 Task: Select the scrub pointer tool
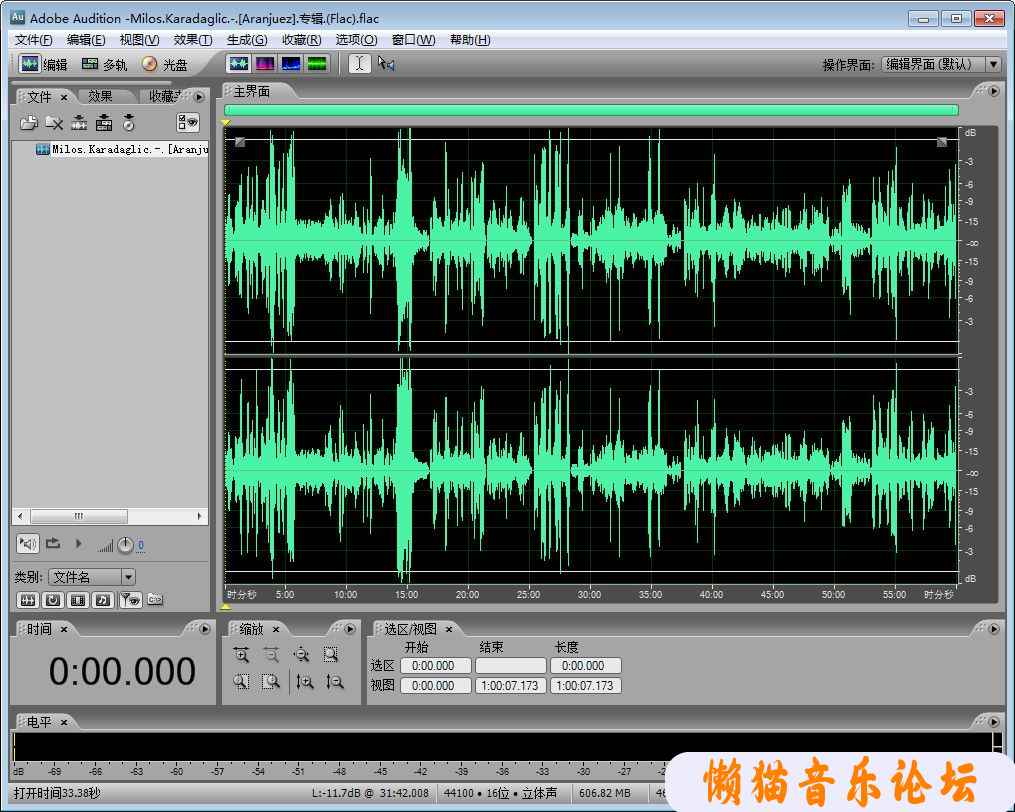386,63
